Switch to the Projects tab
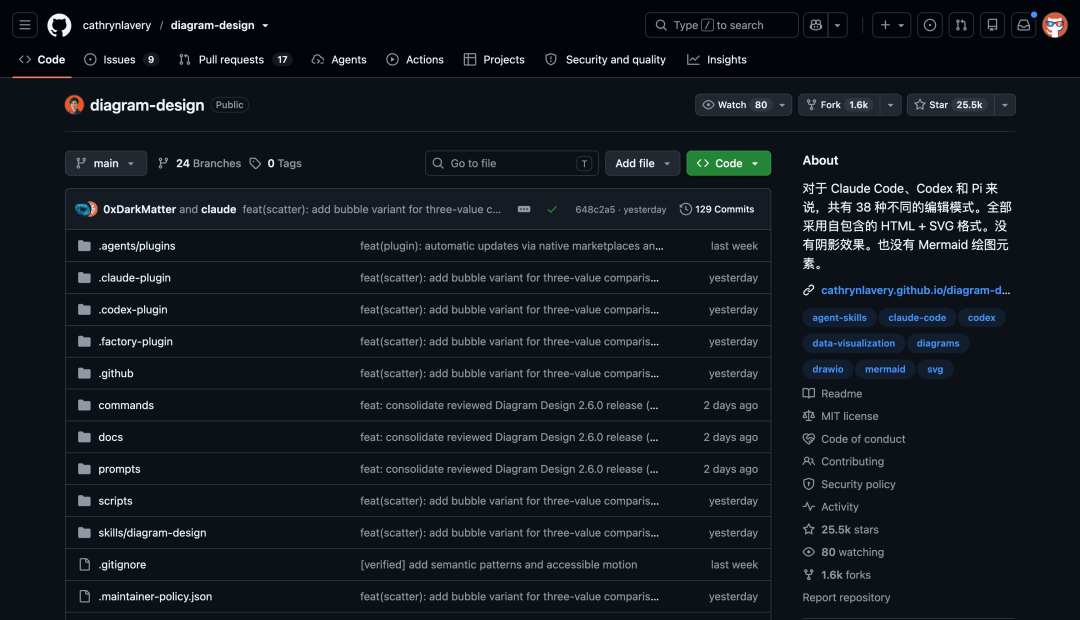Screen dimensions: 1080x620 pyautogui.click(x=494, y=60)
